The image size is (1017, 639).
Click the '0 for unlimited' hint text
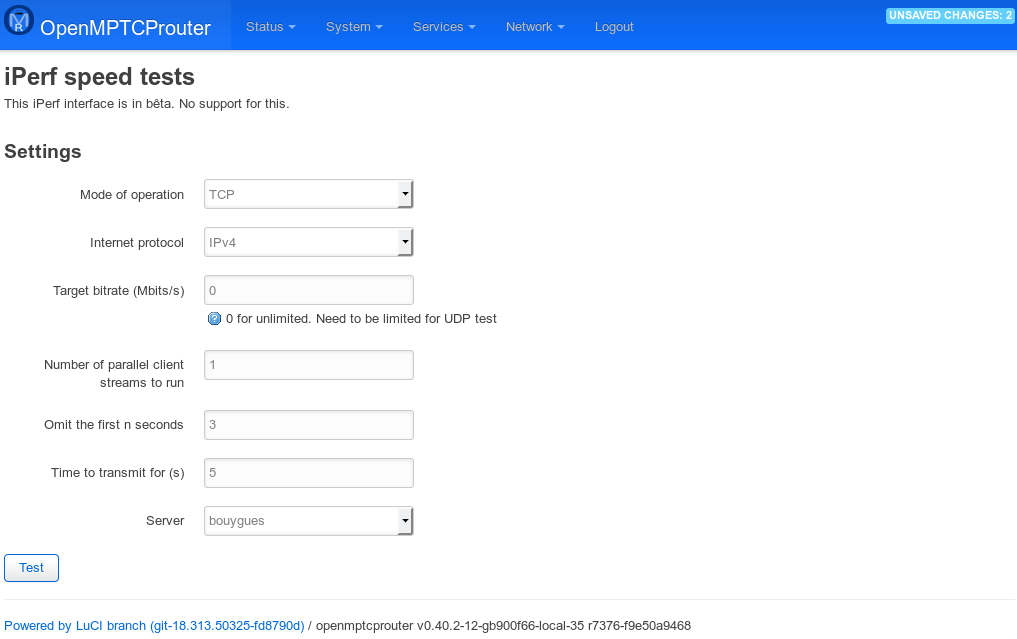pos(361,319)
